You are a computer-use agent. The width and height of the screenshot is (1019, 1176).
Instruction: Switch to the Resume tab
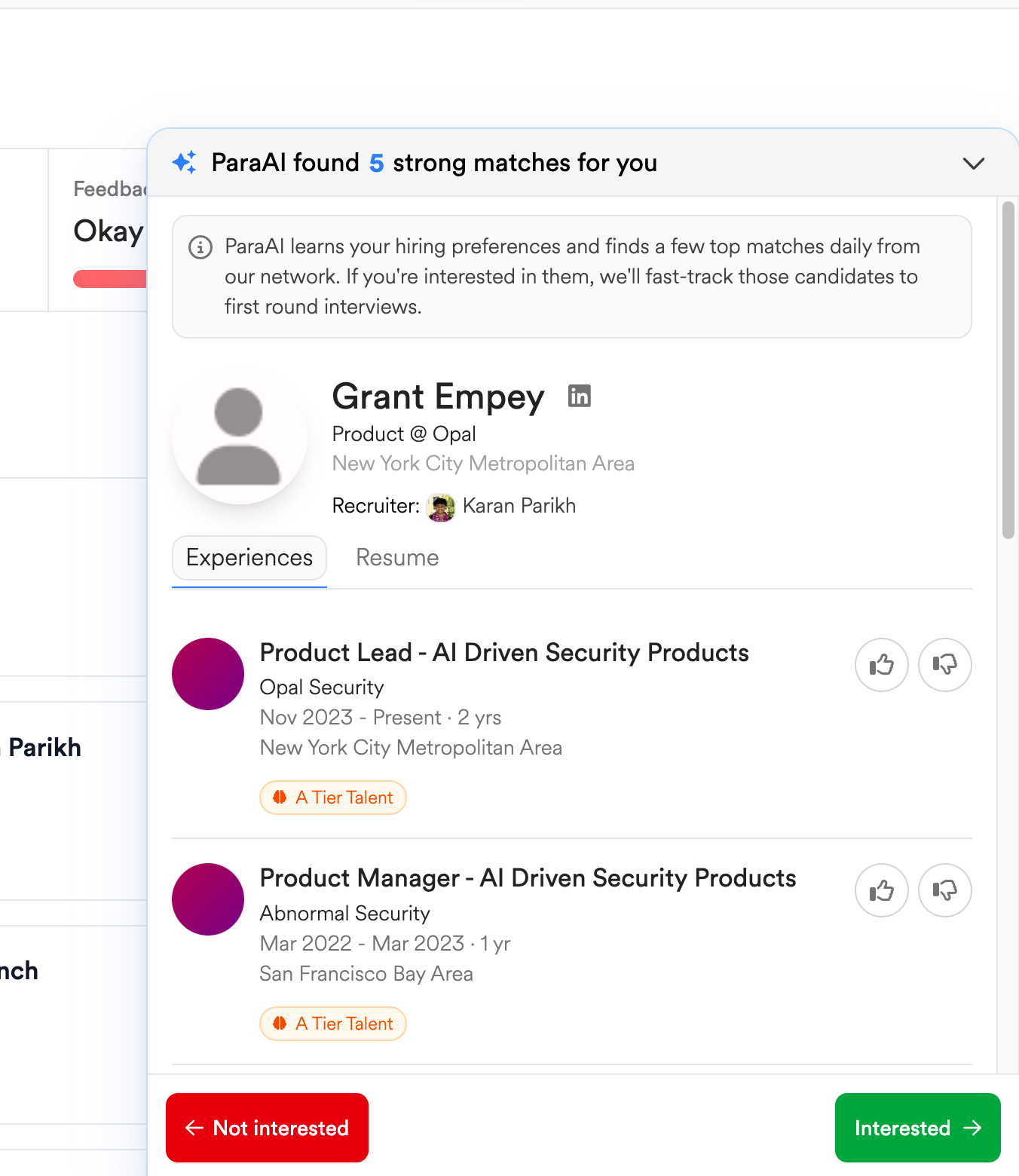click(397, 558)
